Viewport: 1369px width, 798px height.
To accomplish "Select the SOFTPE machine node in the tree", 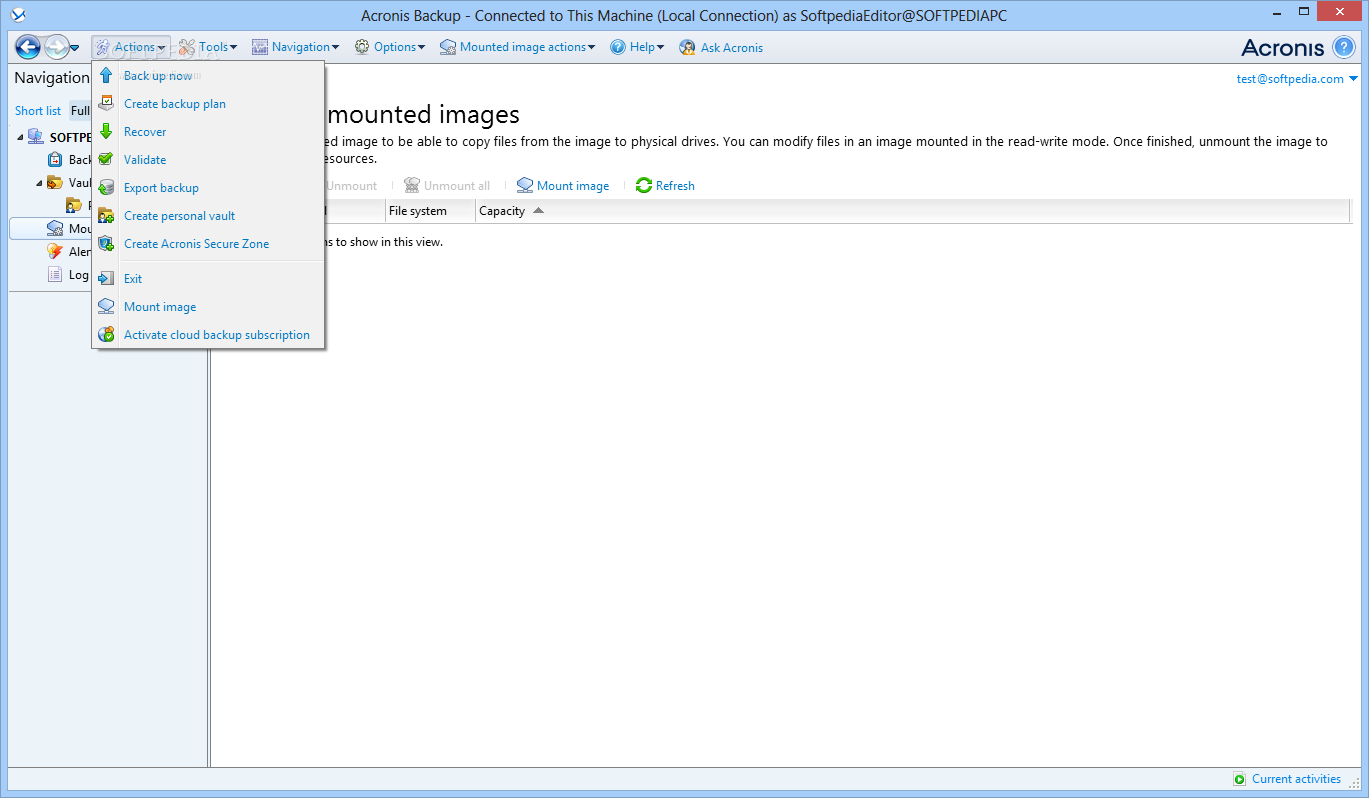I will (x=60, y=137).
